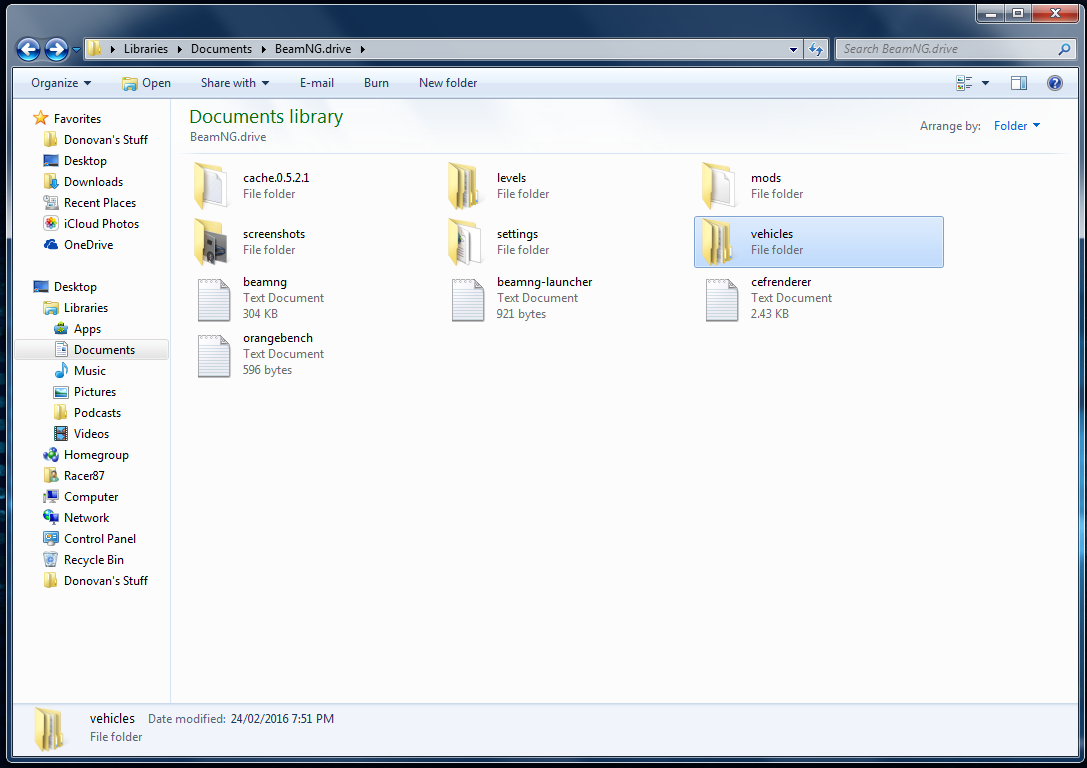Open the Organize menu
The width and height of the screenshot is (1087, 768).
61,82
